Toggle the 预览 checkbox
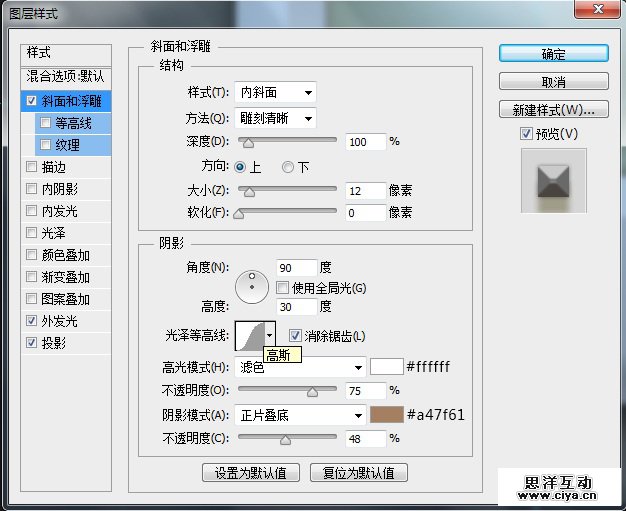Viewport: 626px width, 511px height. (x=527, y=133)
